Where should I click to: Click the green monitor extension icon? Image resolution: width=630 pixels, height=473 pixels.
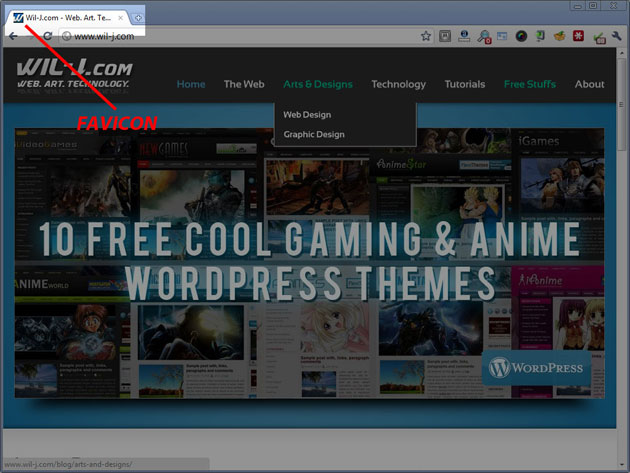click(540, 36)
